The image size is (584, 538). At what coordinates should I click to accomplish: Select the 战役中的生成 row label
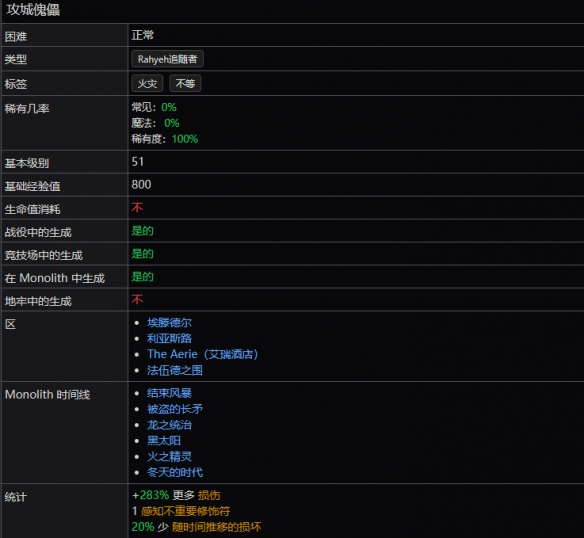click(38, 232)
